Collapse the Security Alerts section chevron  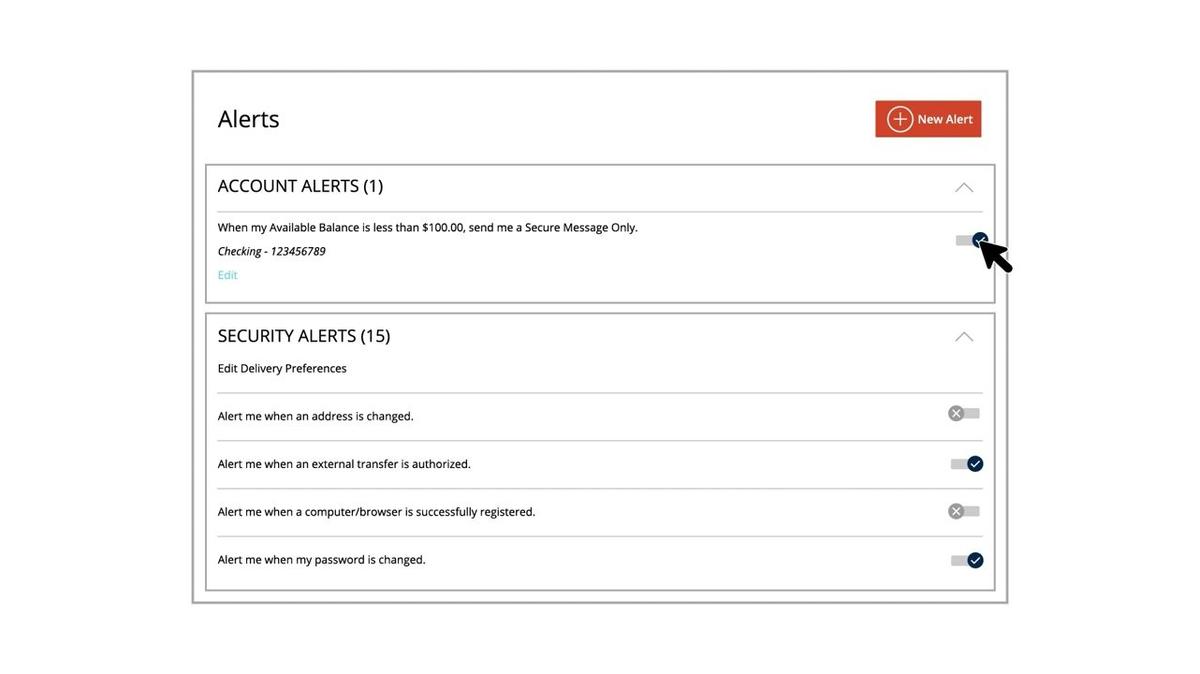964,337
